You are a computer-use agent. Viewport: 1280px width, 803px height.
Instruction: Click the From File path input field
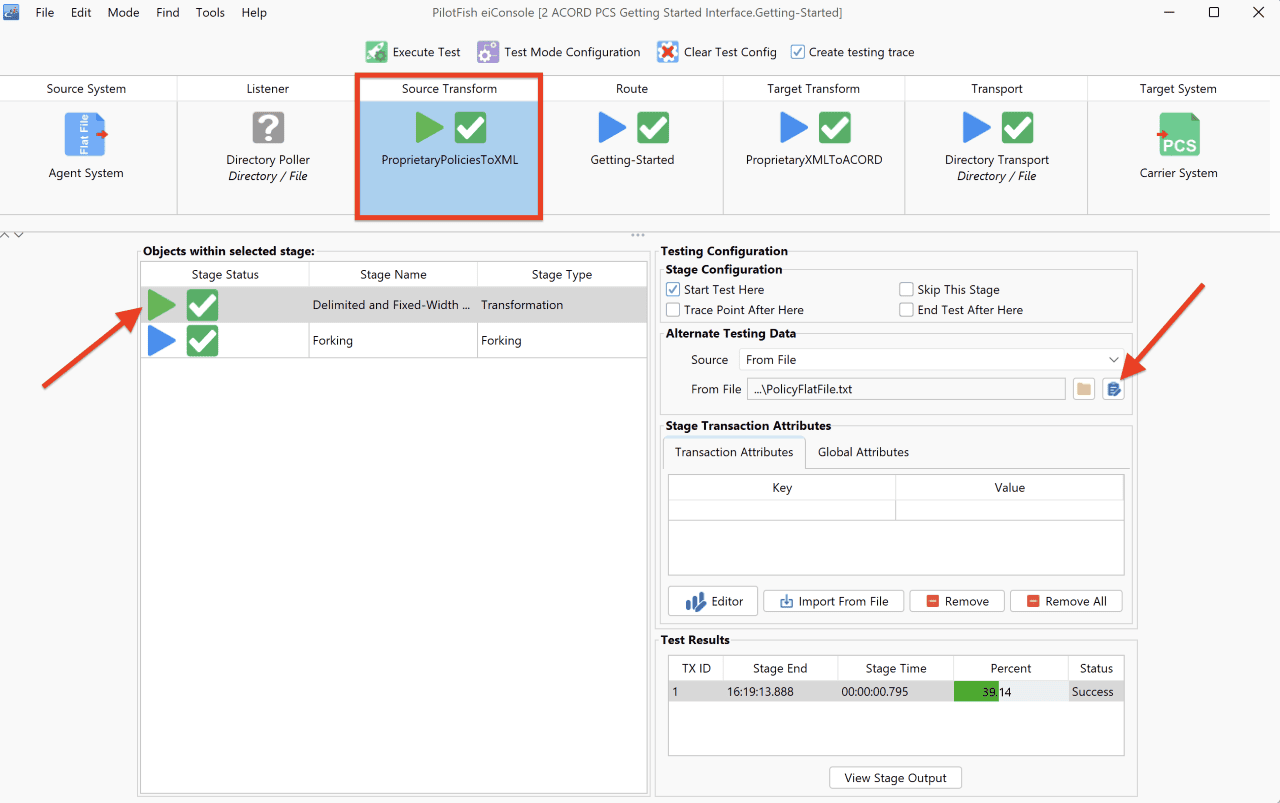click(906, 389)
